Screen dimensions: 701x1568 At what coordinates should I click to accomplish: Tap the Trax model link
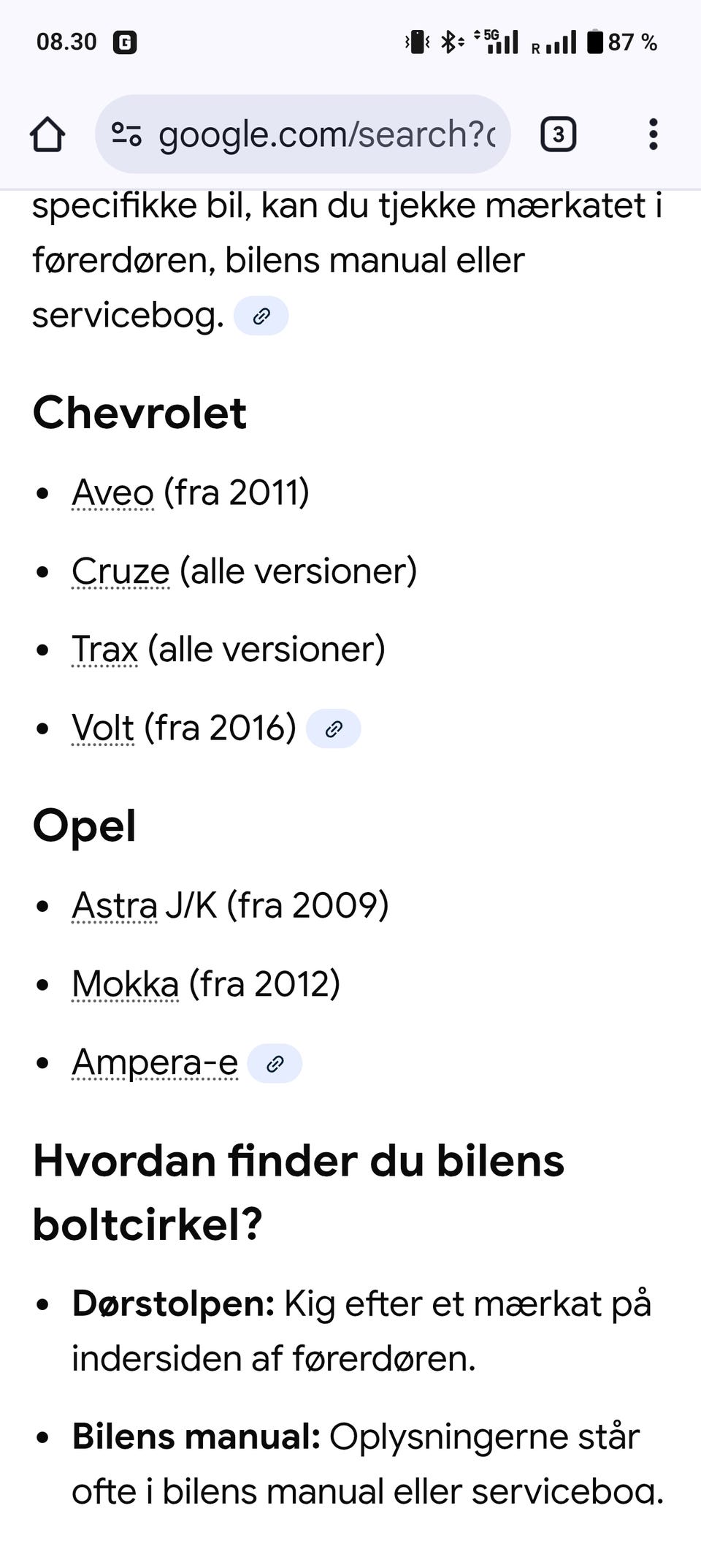coord(104,649)
